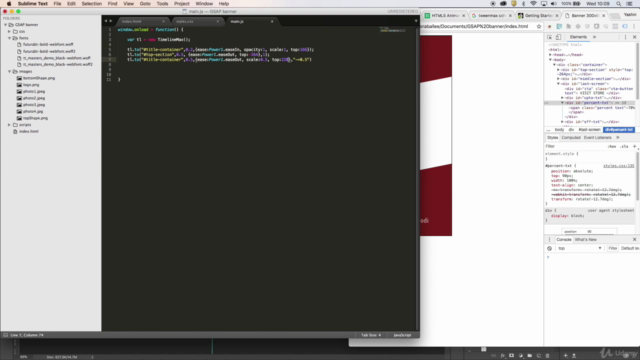Open the console drawer three-dot menu
Screen dimensions: 640x360
coord(549,240)
